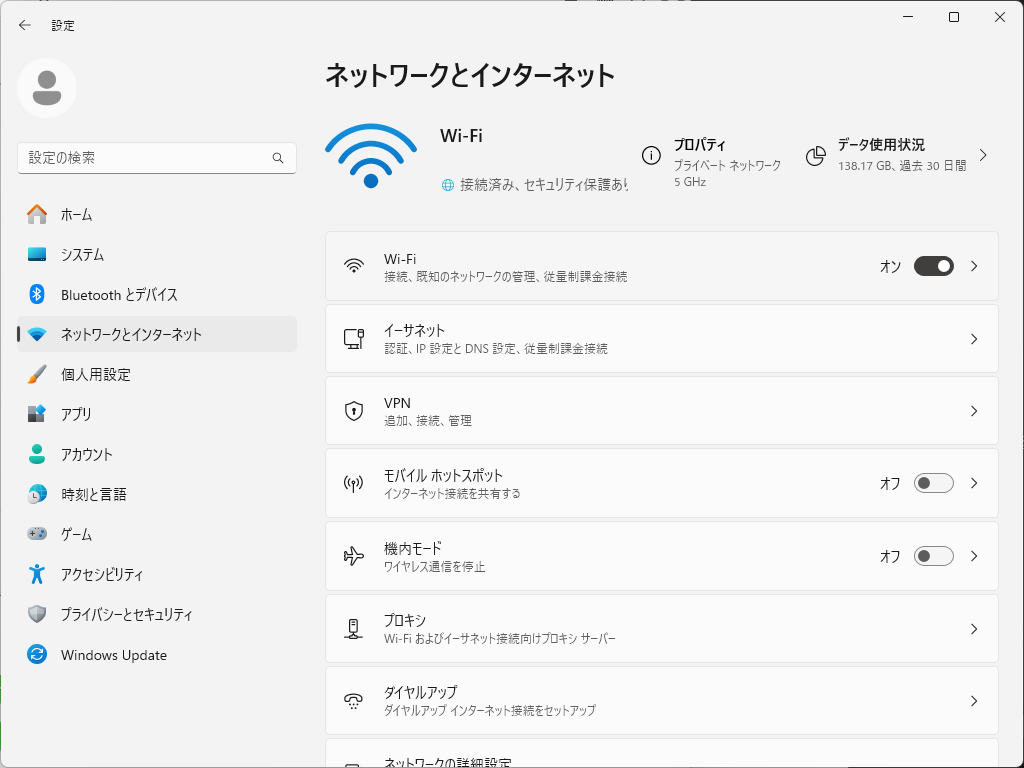Open ネットワークの詳細設定 card at bottom

tap(662, 754)
